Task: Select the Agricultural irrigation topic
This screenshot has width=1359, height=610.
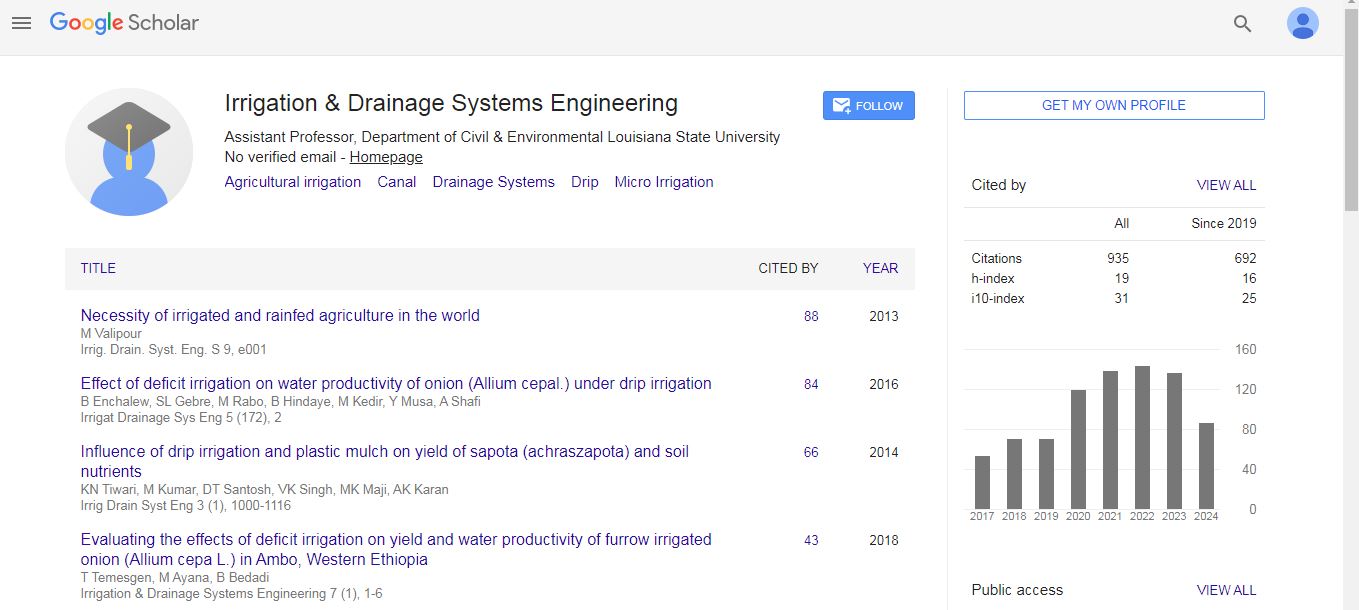Action: click(x=292, y=182)
